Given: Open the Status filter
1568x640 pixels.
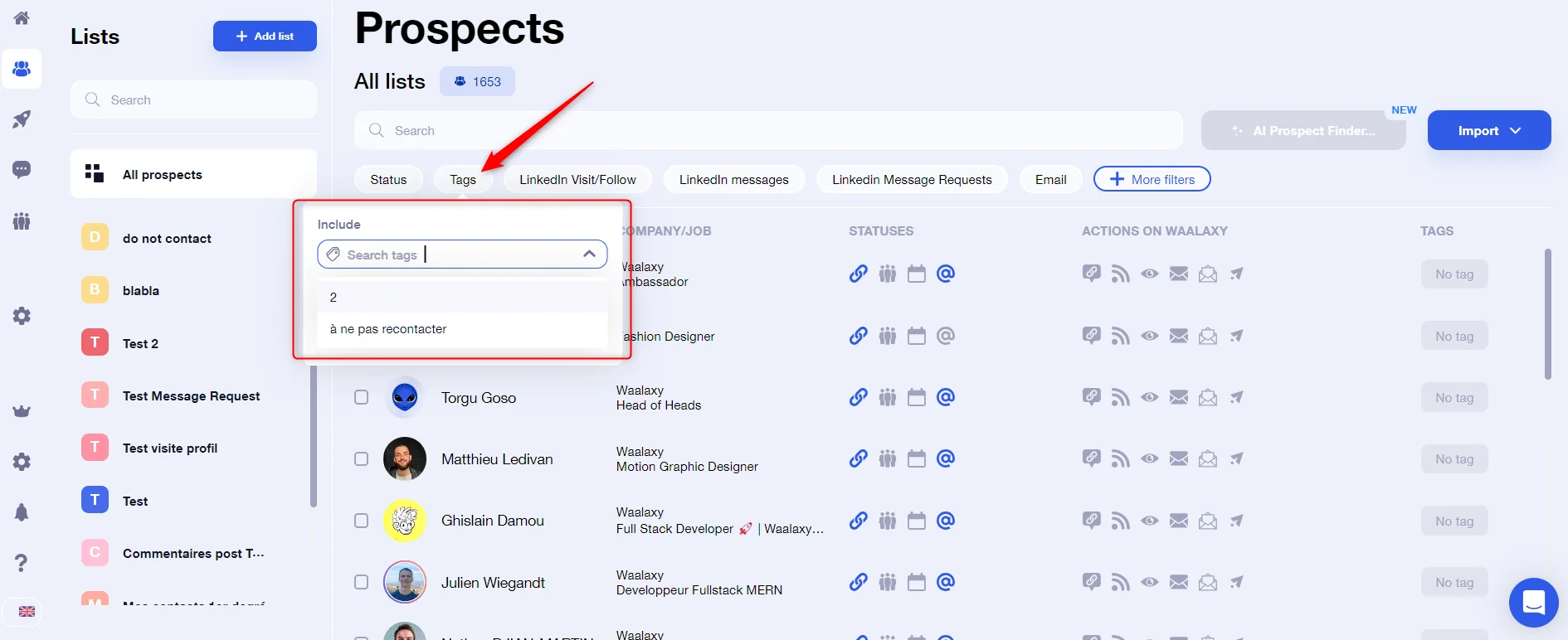Looking at the screenshot, I should (388, 179).
